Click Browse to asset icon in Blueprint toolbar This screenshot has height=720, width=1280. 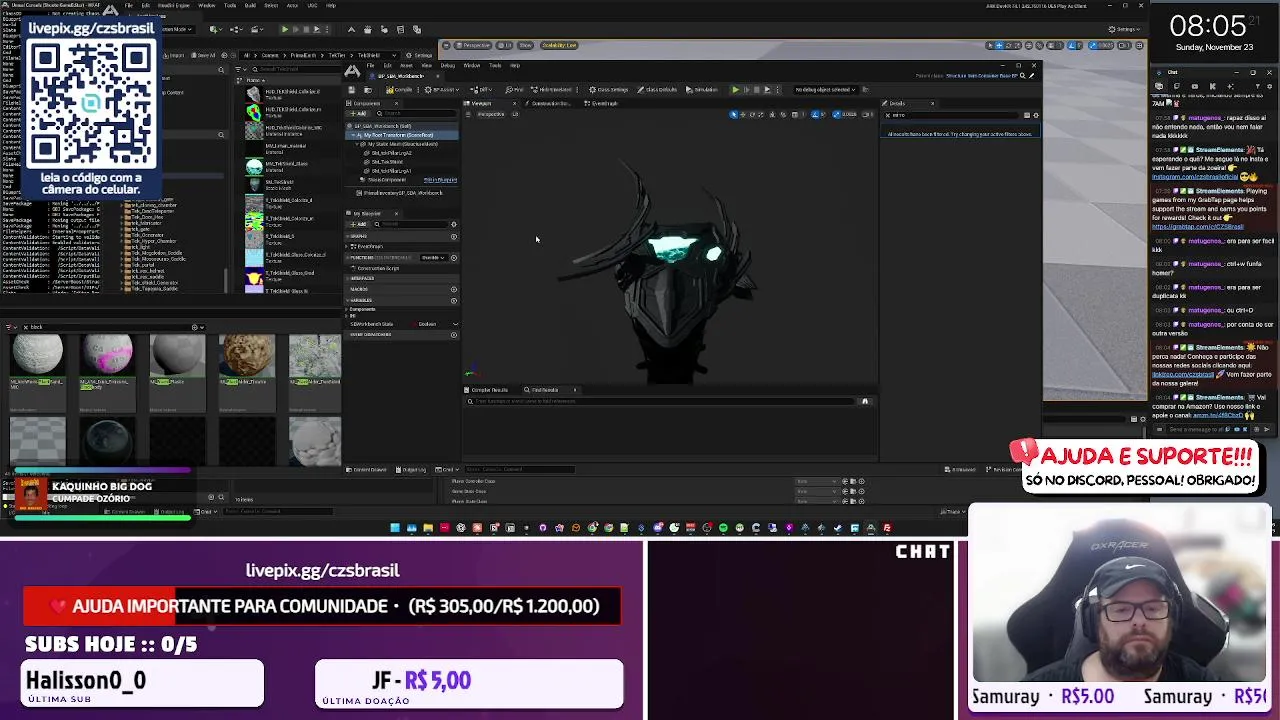(x=367, y=89)
